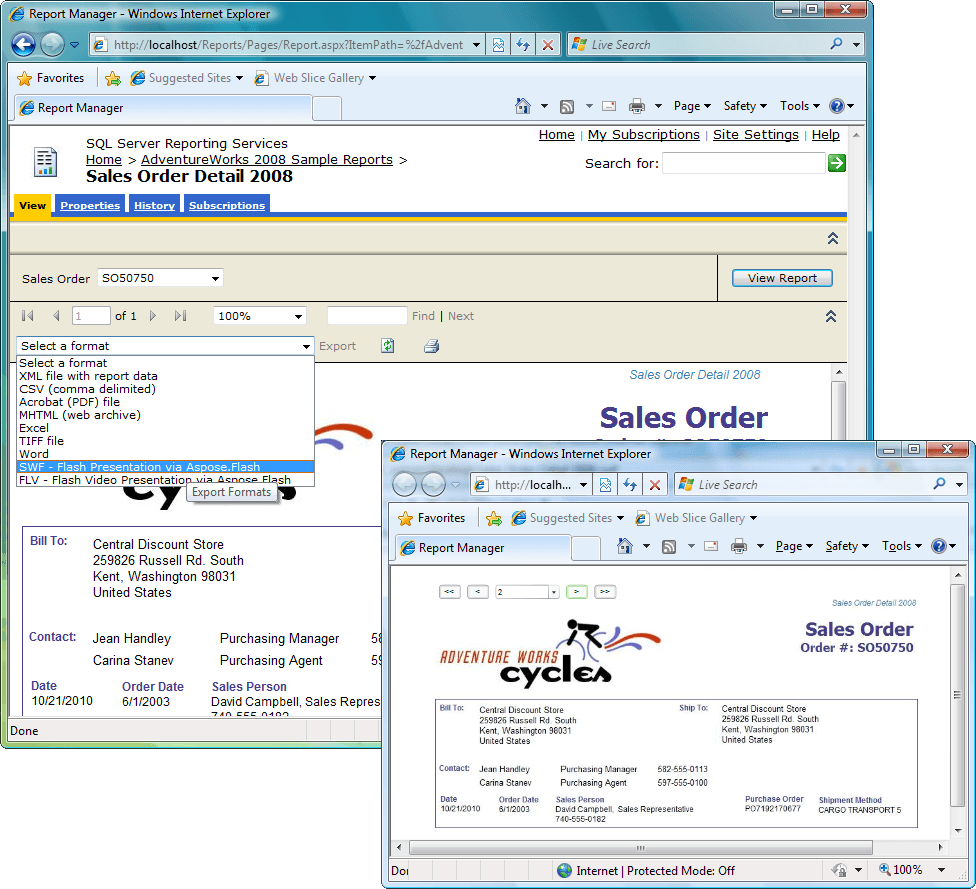Click AdventureWorks 2008 Sample Reports breadcrumb
This screenshot has width=976, height=889.
266,159
